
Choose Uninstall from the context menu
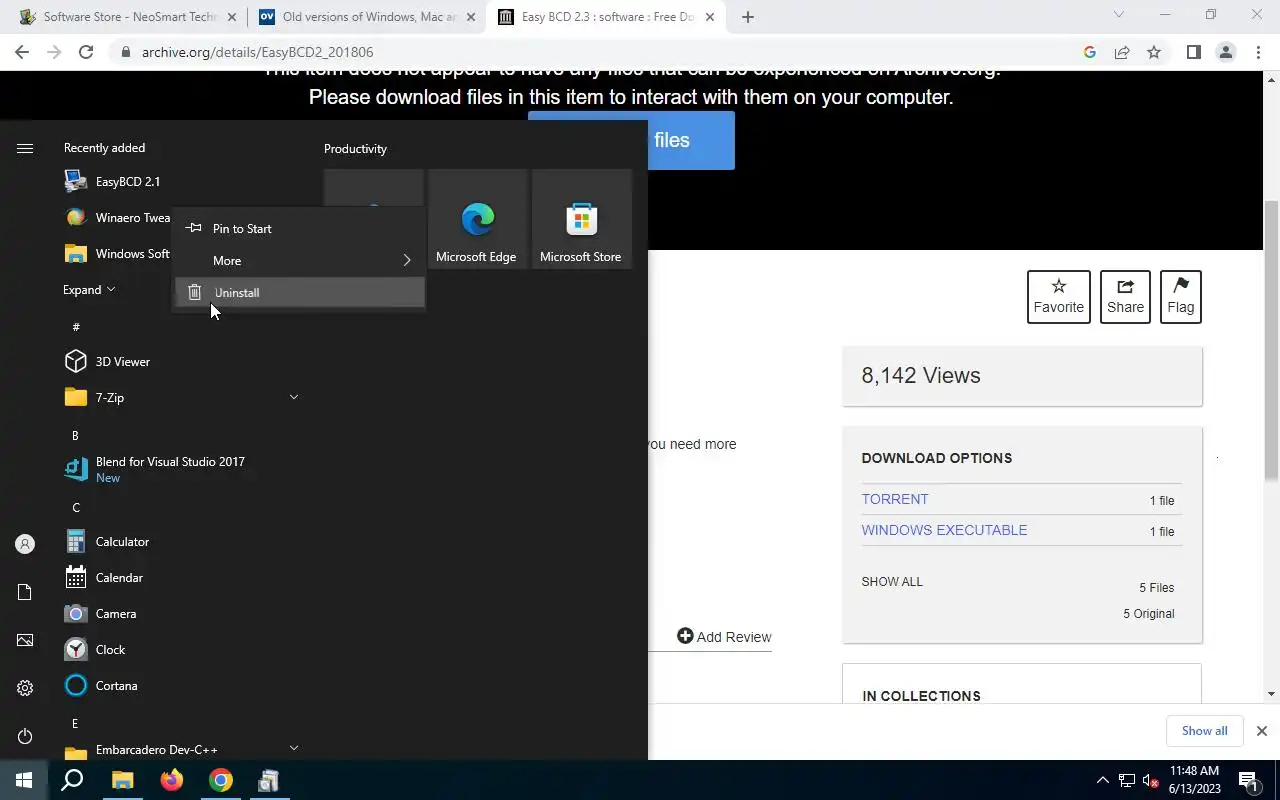[299, 293]
